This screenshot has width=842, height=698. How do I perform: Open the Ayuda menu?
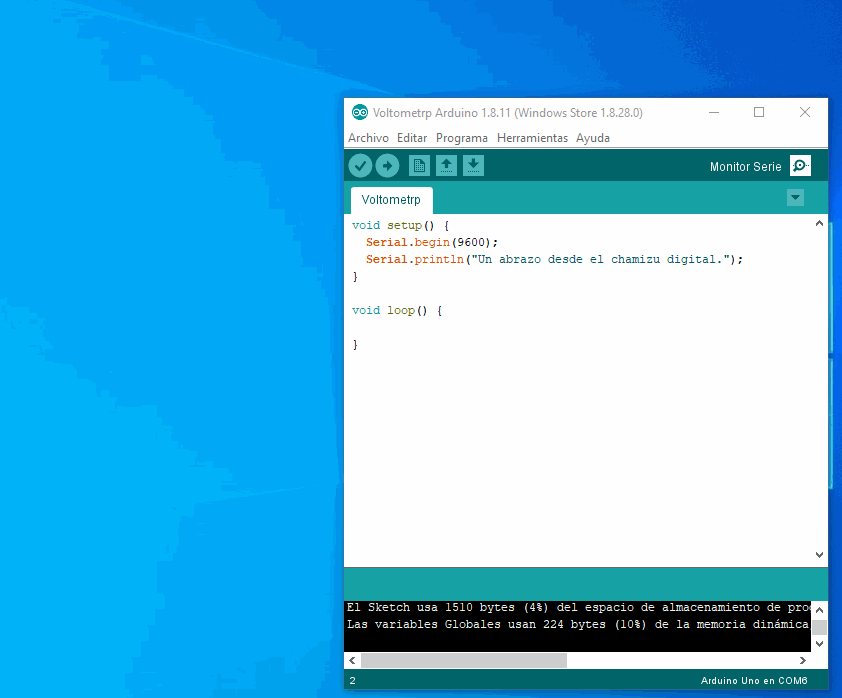(x=593, y=138)
